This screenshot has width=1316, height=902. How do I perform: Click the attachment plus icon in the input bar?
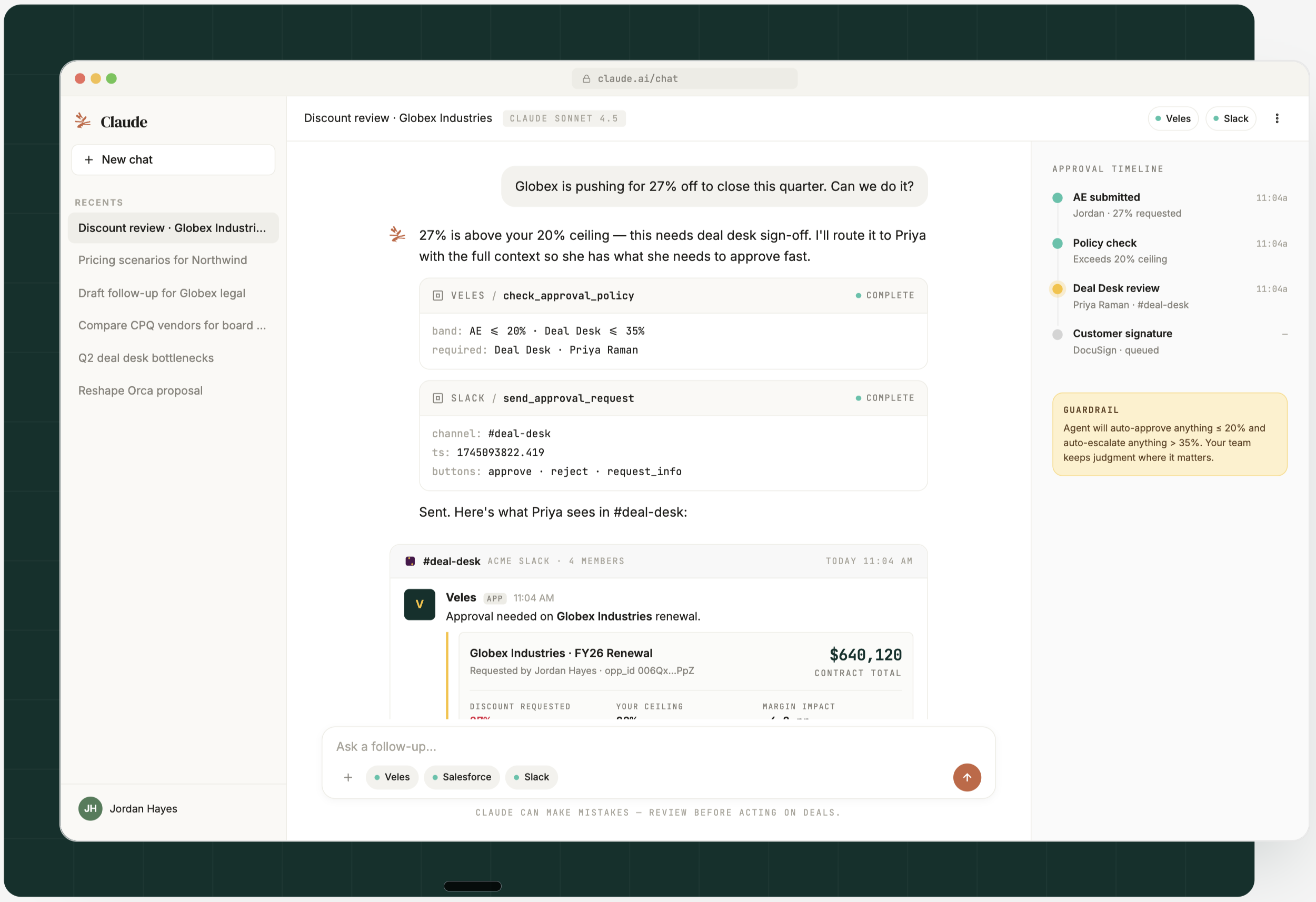point(347,777)
